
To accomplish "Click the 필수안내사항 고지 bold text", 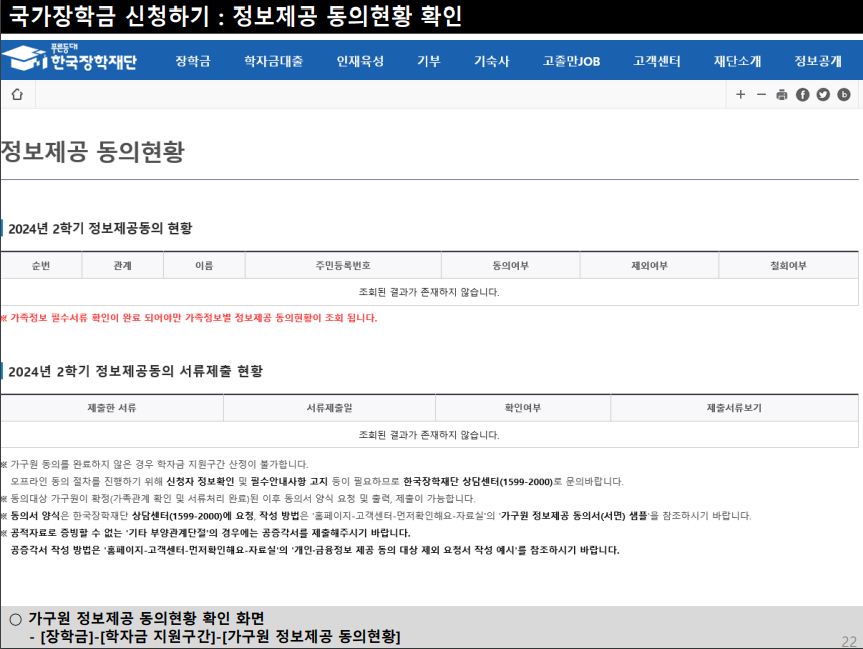I will 289,481.
